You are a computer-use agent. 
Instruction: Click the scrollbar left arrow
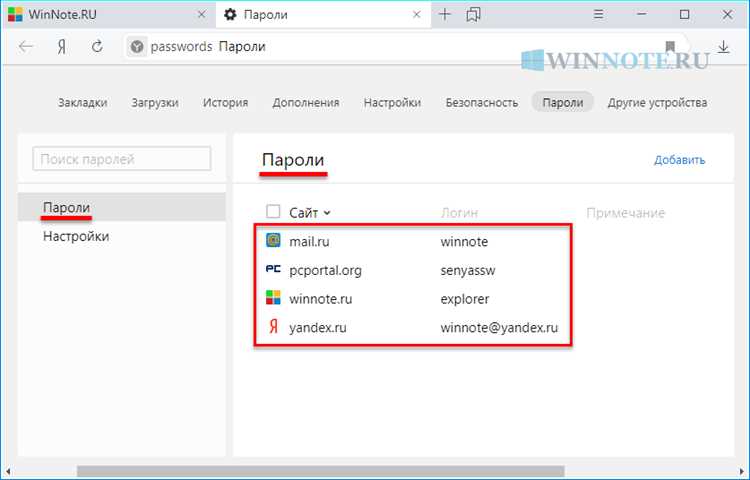(x=8, y=472)
